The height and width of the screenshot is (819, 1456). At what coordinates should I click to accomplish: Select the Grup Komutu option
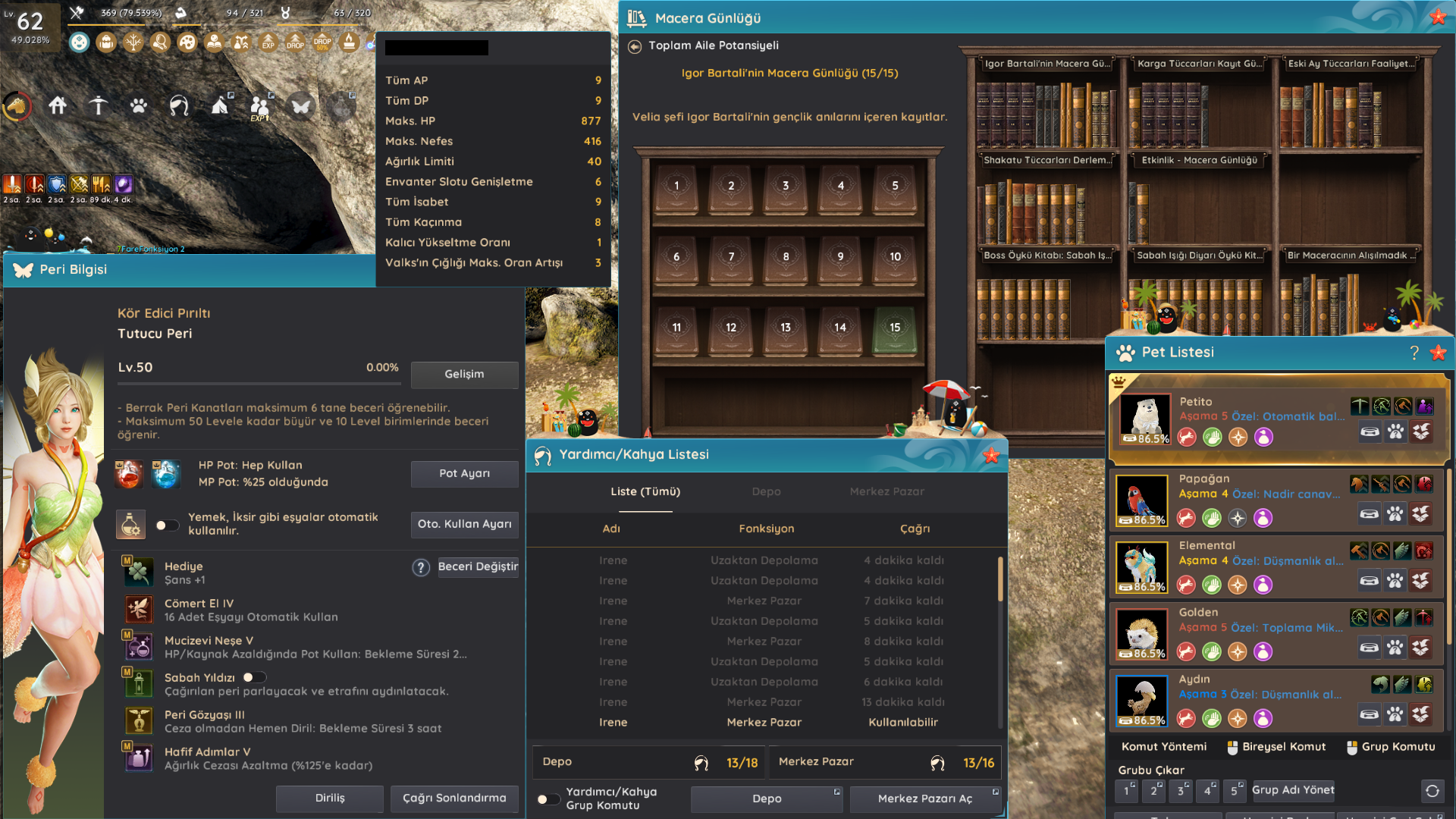coord(1391,747)
